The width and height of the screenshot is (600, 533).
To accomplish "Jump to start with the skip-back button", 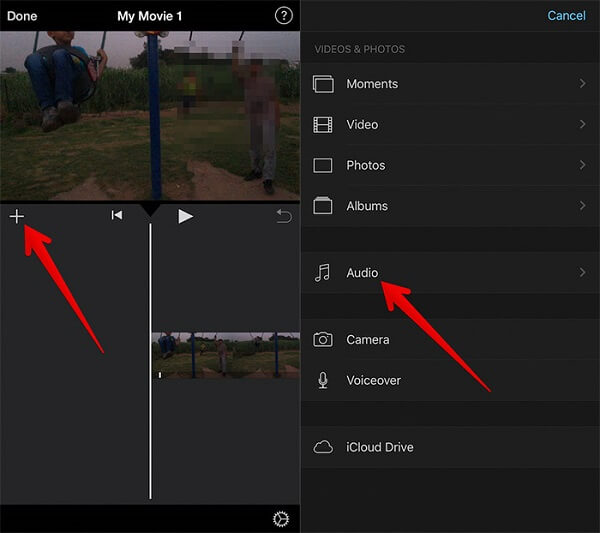I will click(x=117, y=215).
